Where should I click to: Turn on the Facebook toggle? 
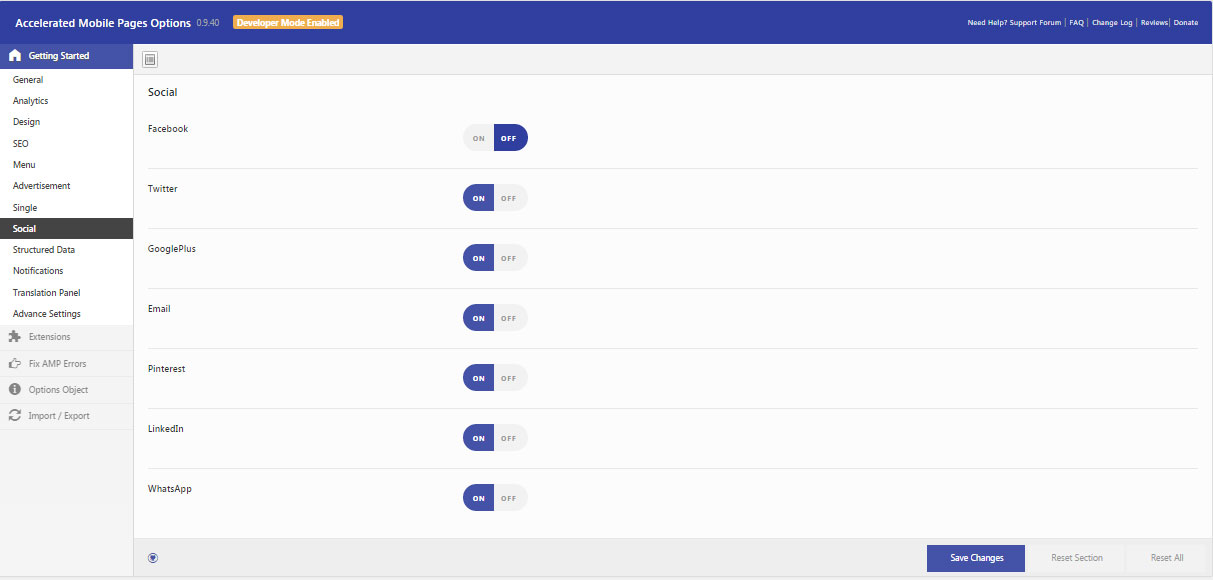tap(479, 138)
